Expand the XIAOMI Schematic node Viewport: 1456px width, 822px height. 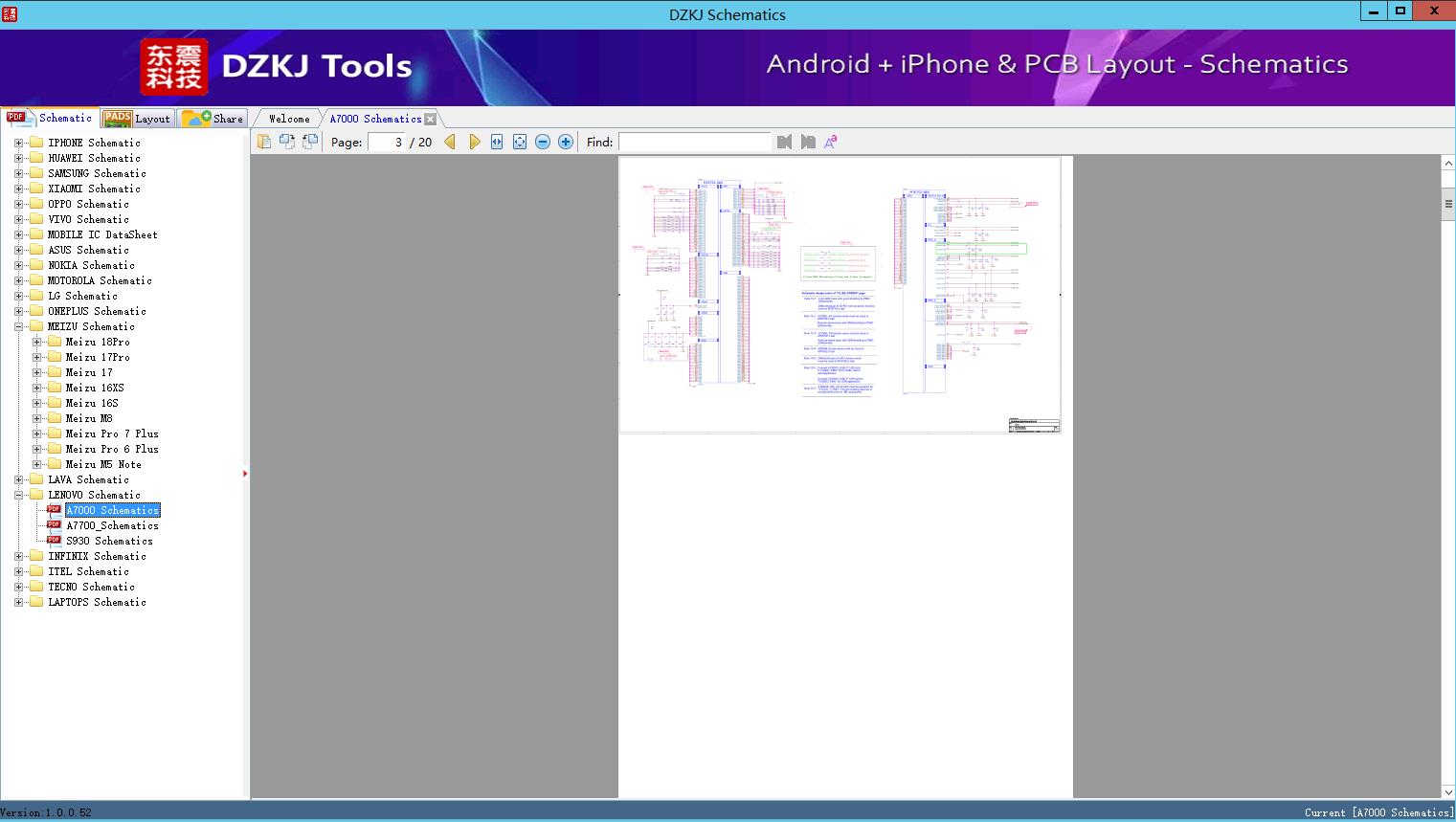tap(18, 189)
